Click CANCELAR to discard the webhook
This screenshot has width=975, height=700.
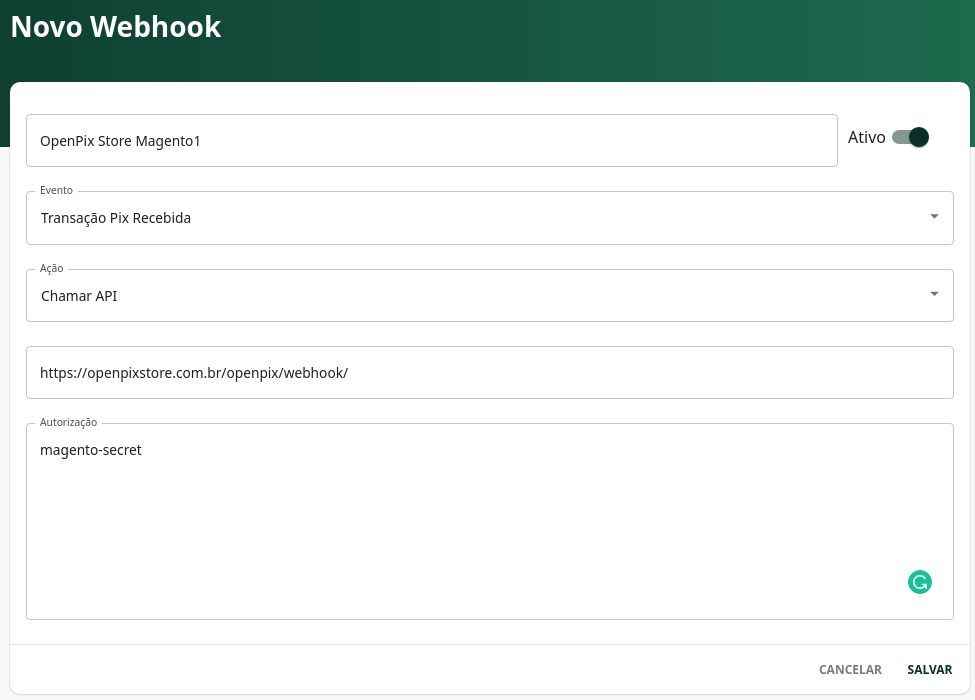[850, 669]
